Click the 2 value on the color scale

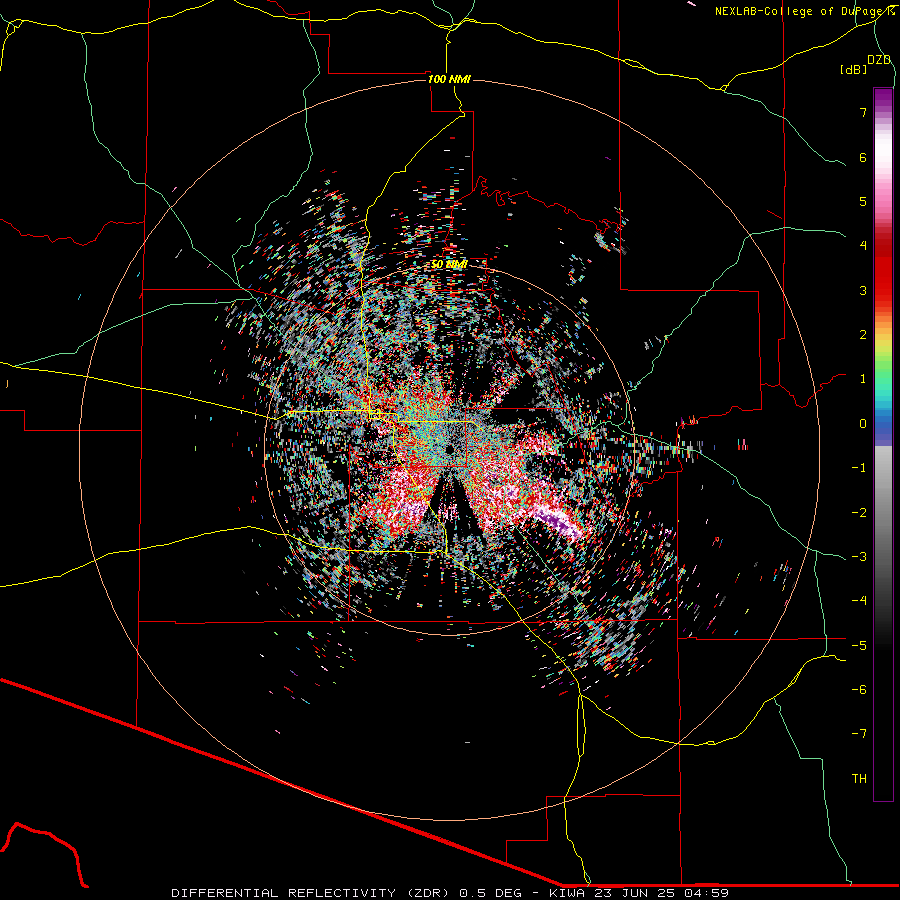coord(863,335)
